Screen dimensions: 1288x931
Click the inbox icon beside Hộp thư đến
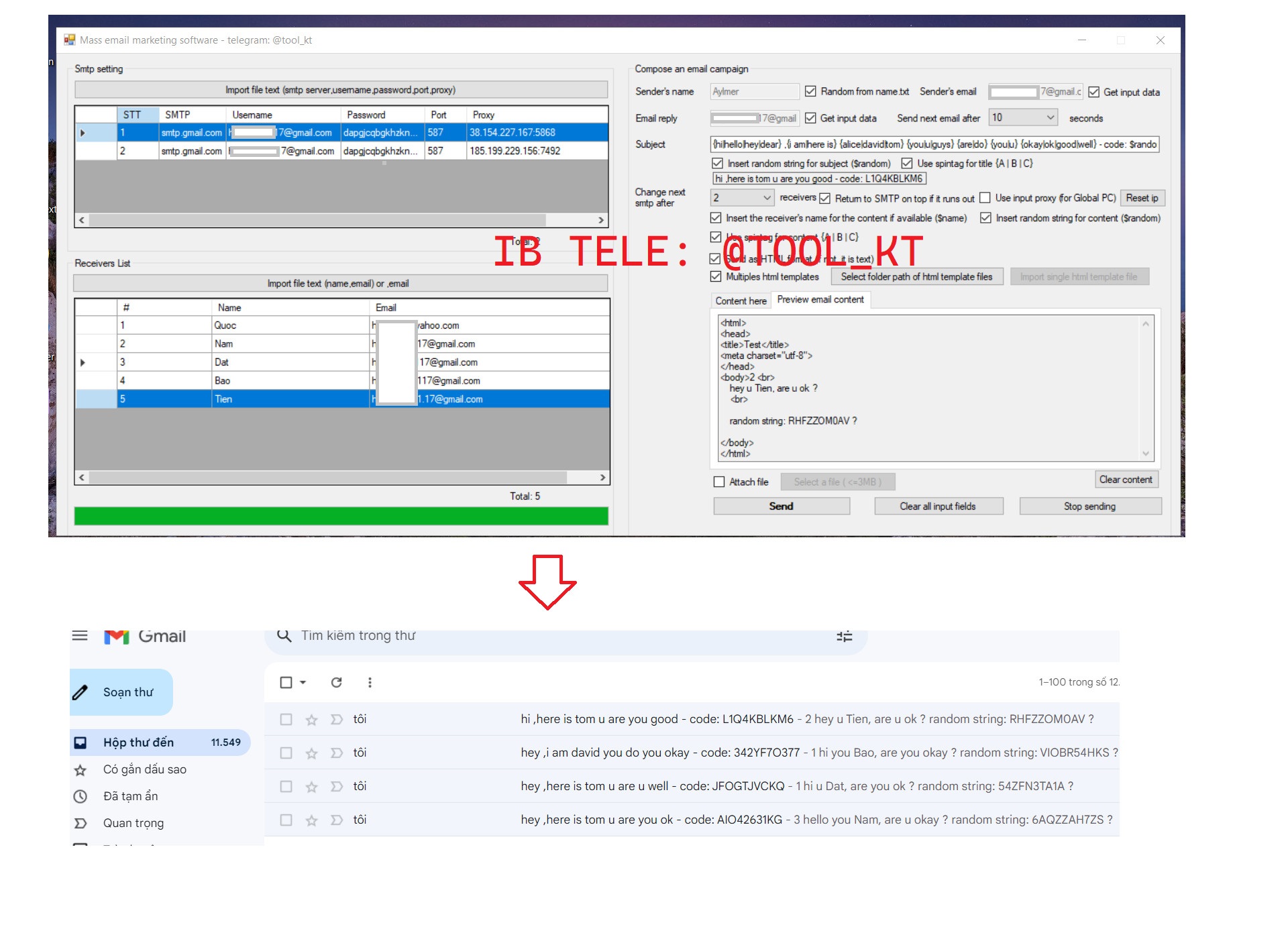(80, 743)
